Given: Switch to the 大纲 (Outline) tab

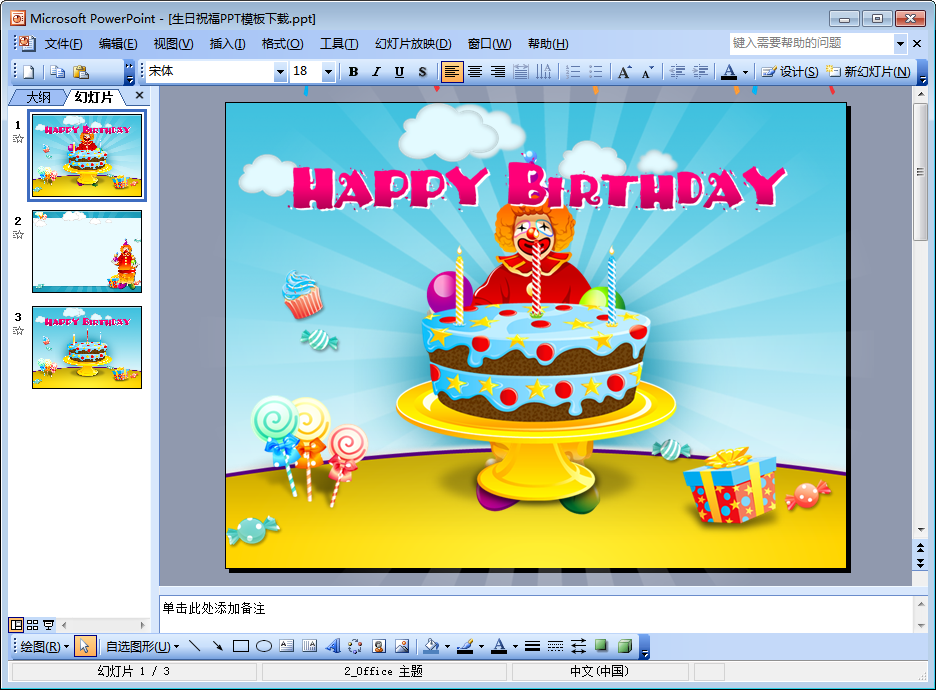Looking at the screenshot, I should click(38, 97).
